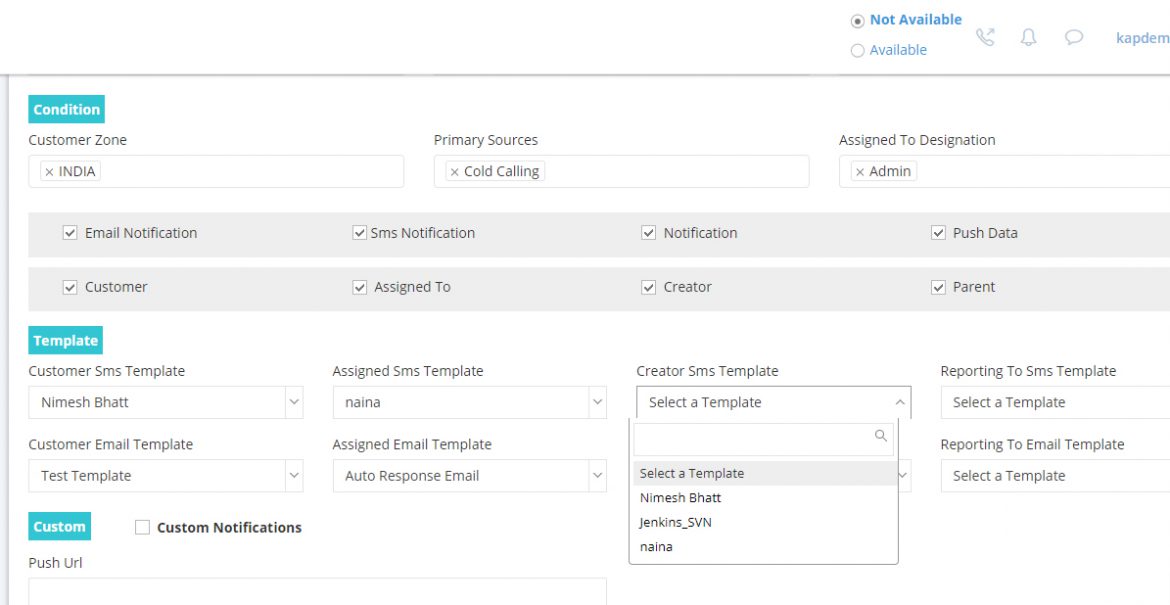This screenshot has width=1170, height=605.
Task: Uncheck the Notification checkbox
Action: [x=648, y=233]
